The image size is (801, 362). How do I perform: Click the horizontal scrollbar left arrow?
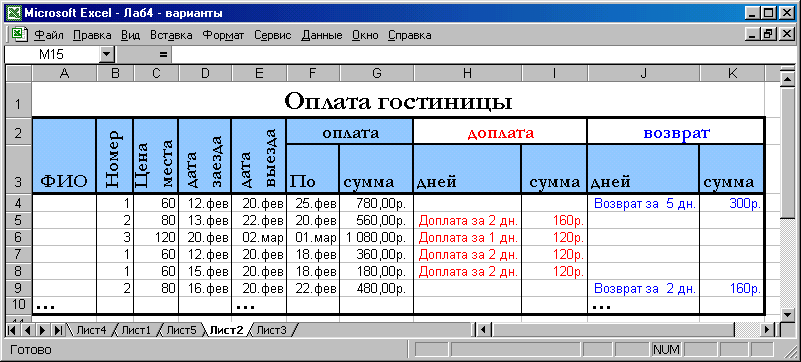pos(484,330)
